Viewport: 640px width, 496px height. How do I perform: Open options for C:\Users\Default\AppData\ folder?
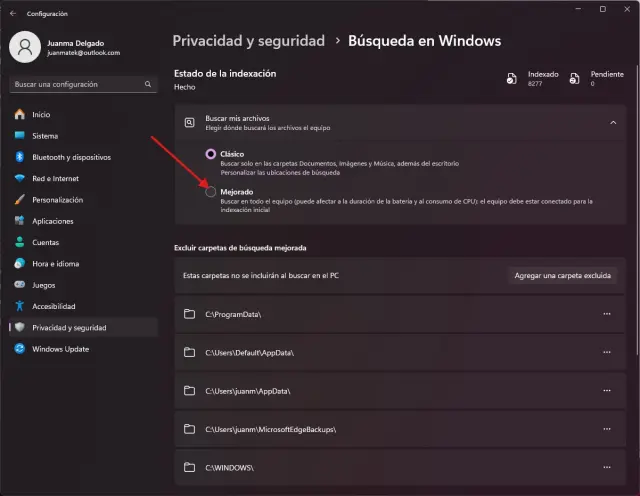[606, 352]
